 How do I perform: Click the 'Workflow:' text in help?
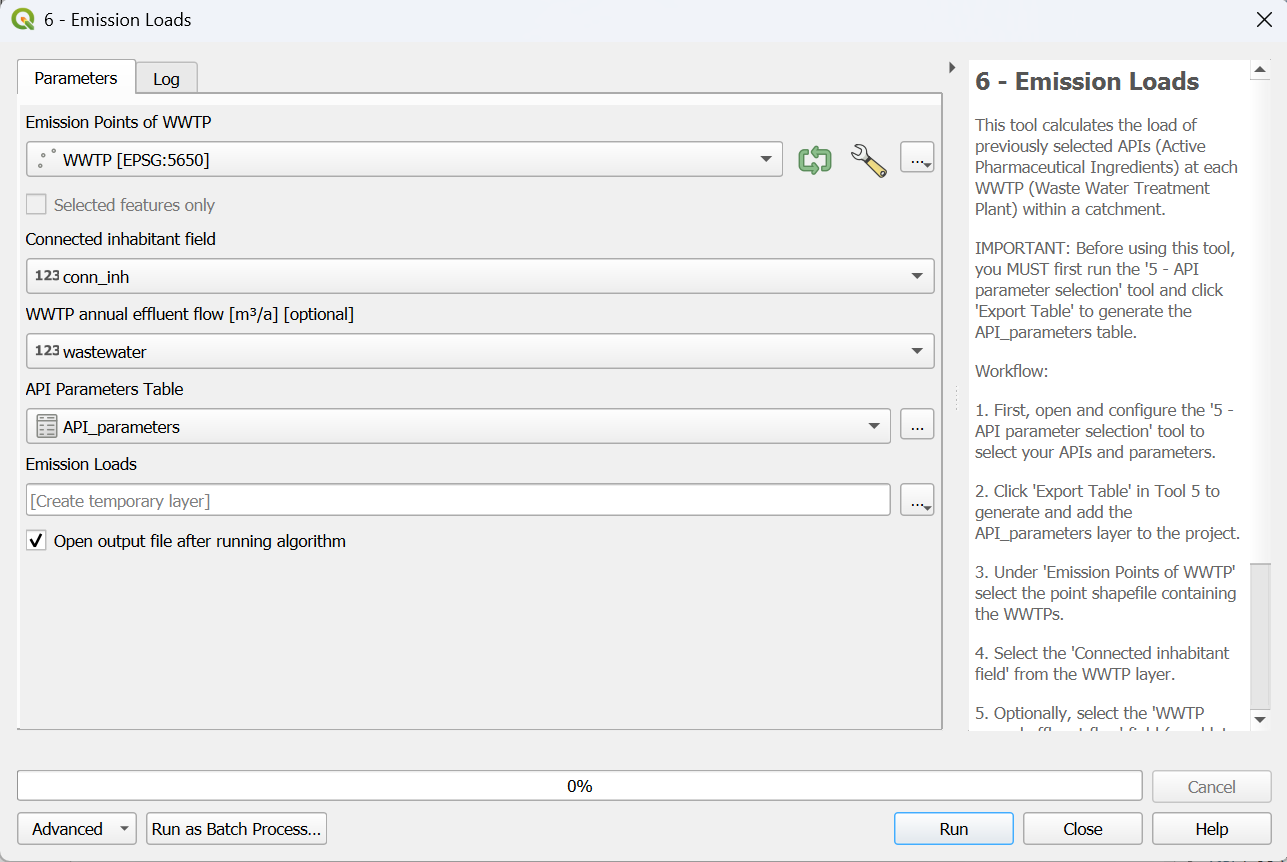pyautogui.click(x=1012, y=371)
